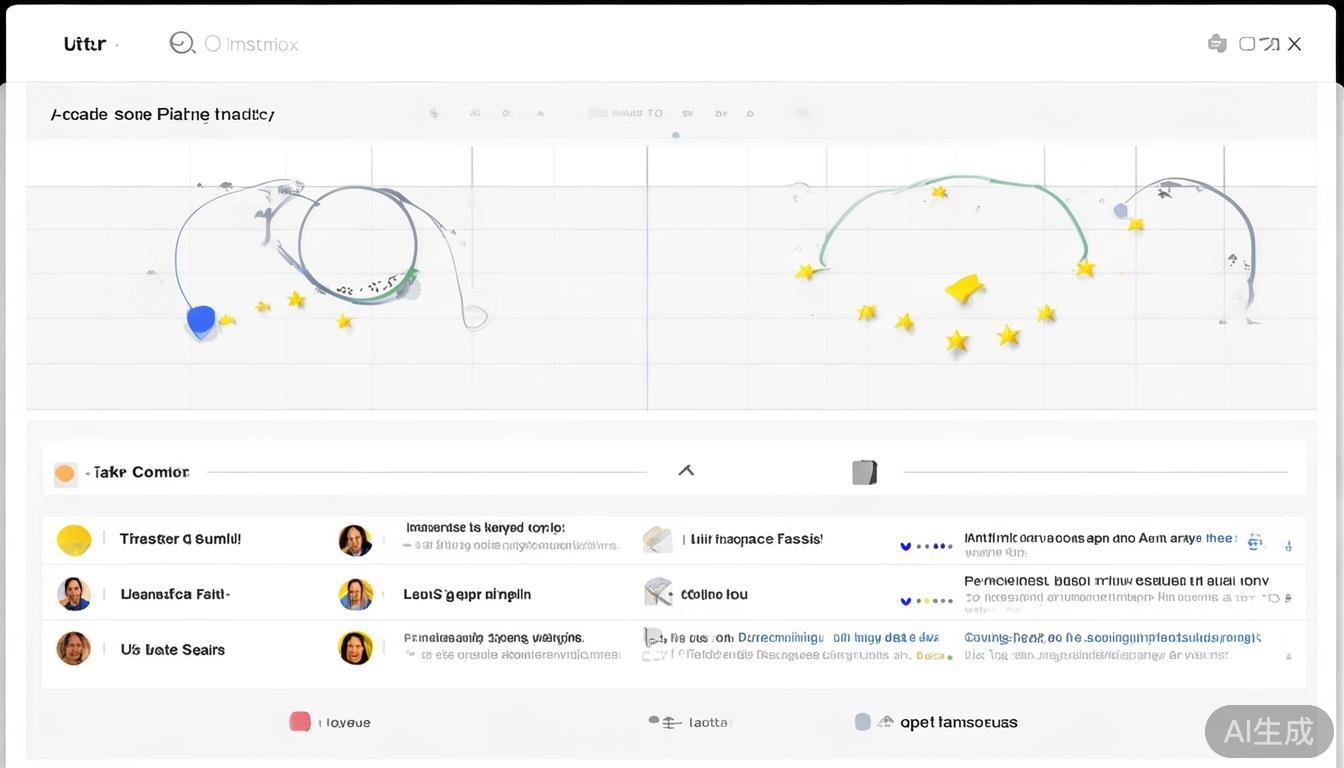The width and height of the screenshot is (1344, 768).
Task: Click the yellow circle avatar next to Tfrasster
Action: (x=74, y=540)
